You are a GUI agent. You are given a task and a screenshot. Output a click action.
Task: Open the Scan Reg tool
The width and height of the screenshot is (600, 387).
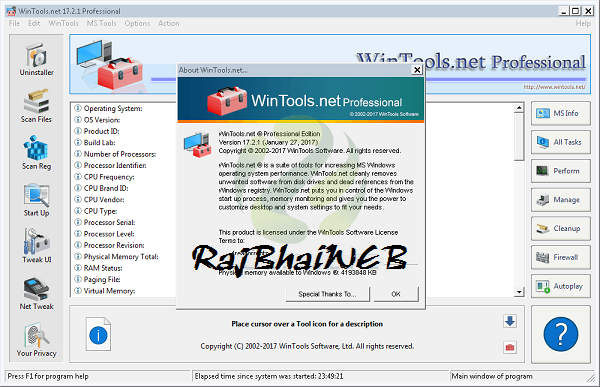tap(36, 153)
